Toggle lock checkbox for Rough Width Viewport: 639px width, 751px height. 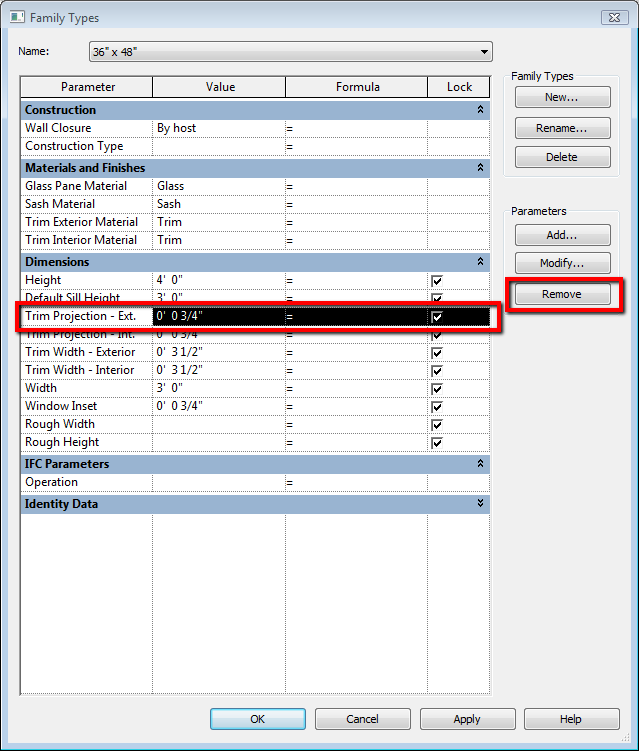coord(437,425)
